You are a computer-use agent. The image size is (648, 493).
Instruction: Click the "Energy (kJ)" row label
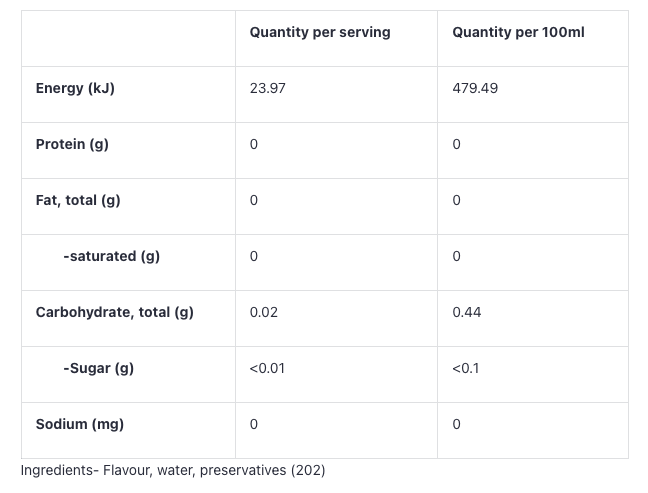point(75,88)
